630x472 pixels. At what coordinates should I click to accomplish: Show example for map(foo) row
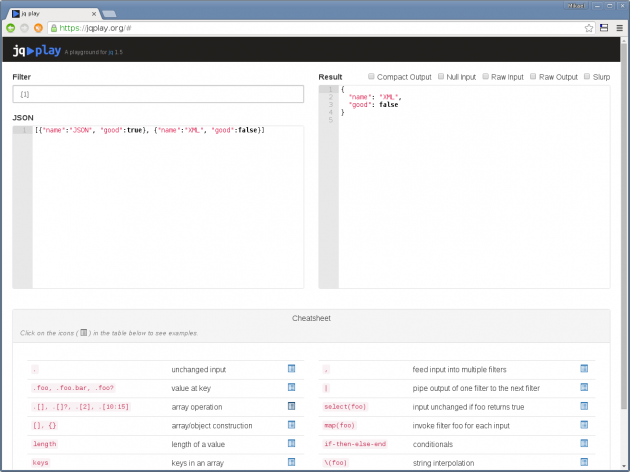point(584,425)
